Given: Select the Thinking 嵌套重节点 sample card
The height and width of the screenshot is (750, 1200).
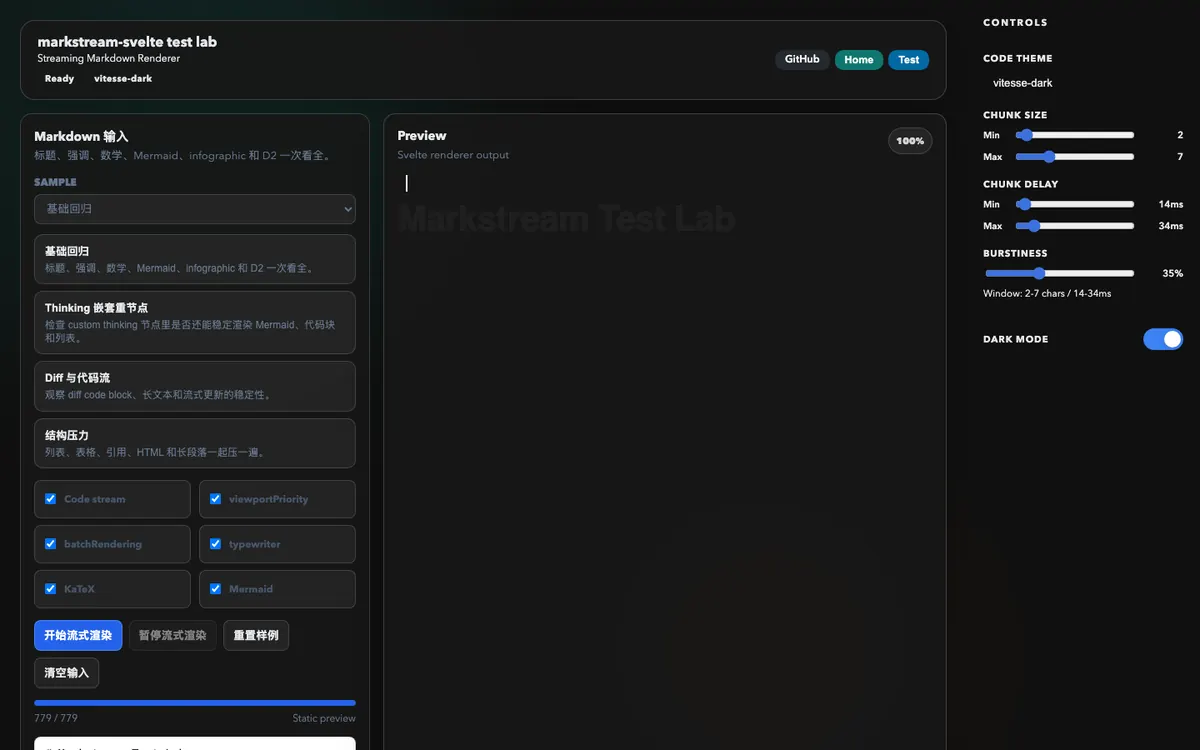Looking at the screenshot, I should tap(195, 322).
